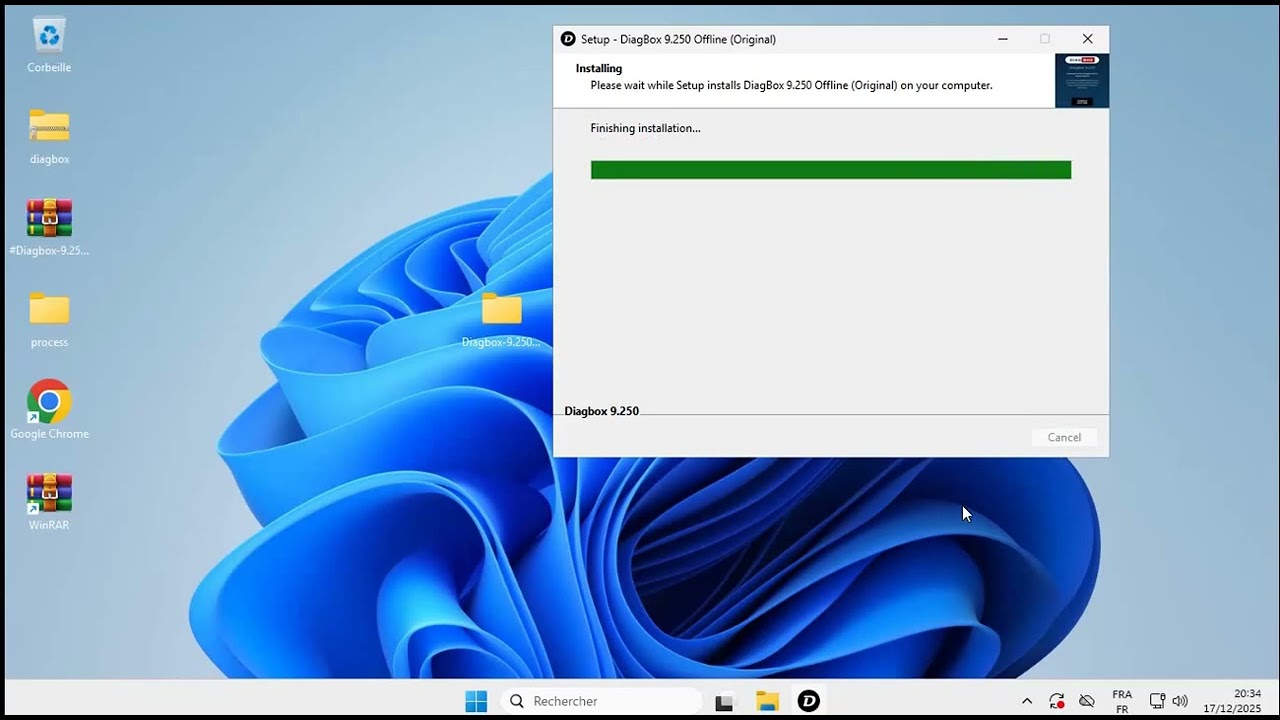Image resolution: width=1280 pixels, height=720 pixels.
Task: Select the Diagbox-9.250 folder on desktop
Action: point(501,319)
